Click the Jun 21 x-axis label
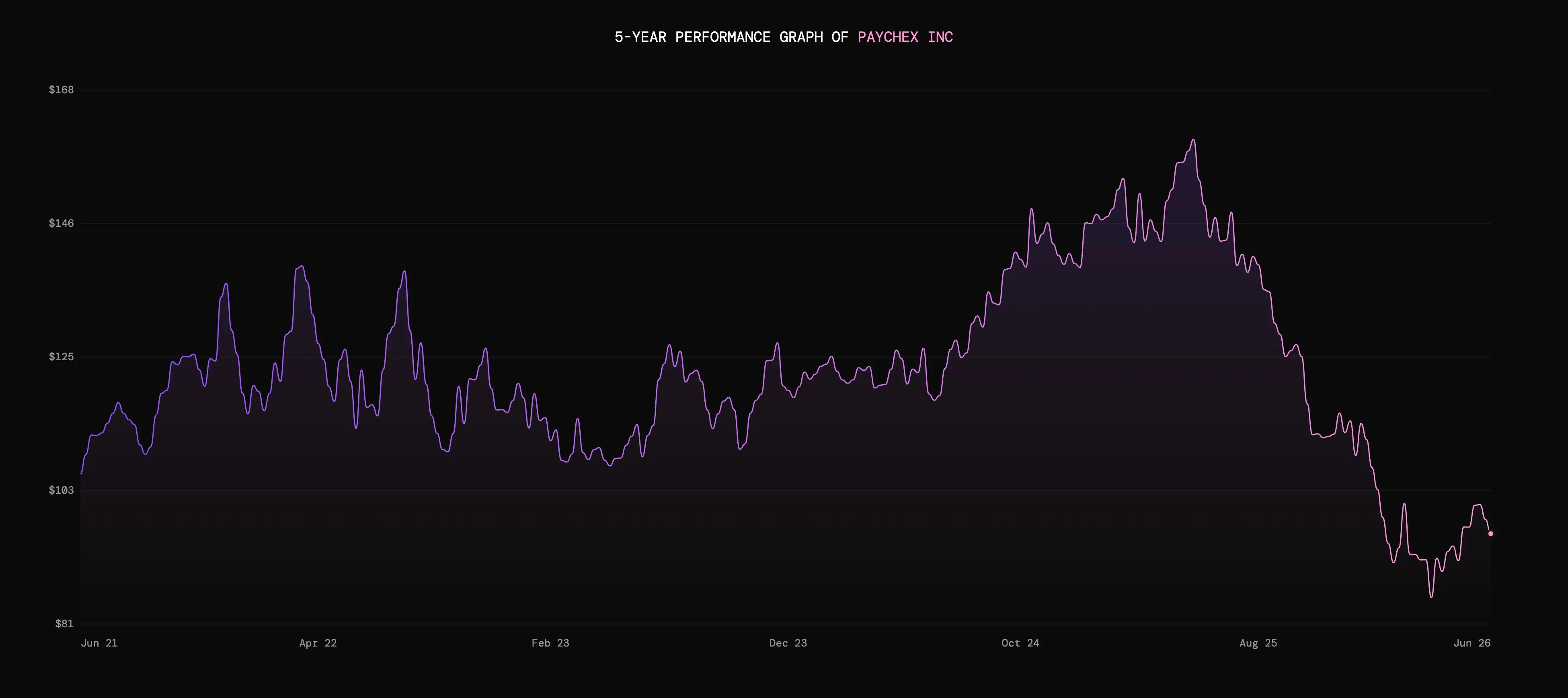Viewport: 1568px width, 698px height. (x=99, y=643)
